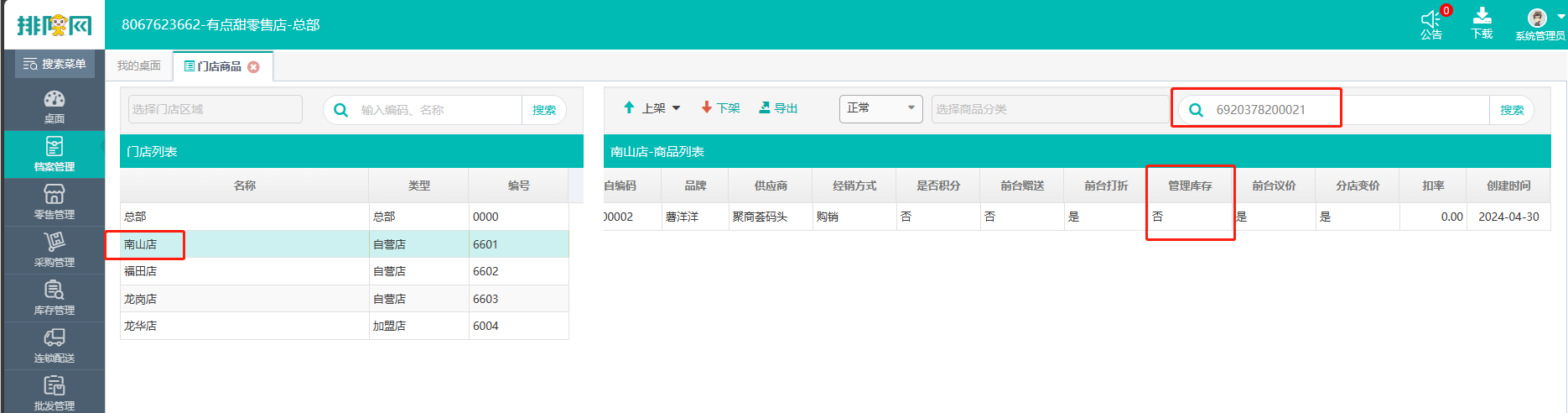Open the 正常 status dropdown
This screenshot has height=413, width=1568.
click(880, 108)
